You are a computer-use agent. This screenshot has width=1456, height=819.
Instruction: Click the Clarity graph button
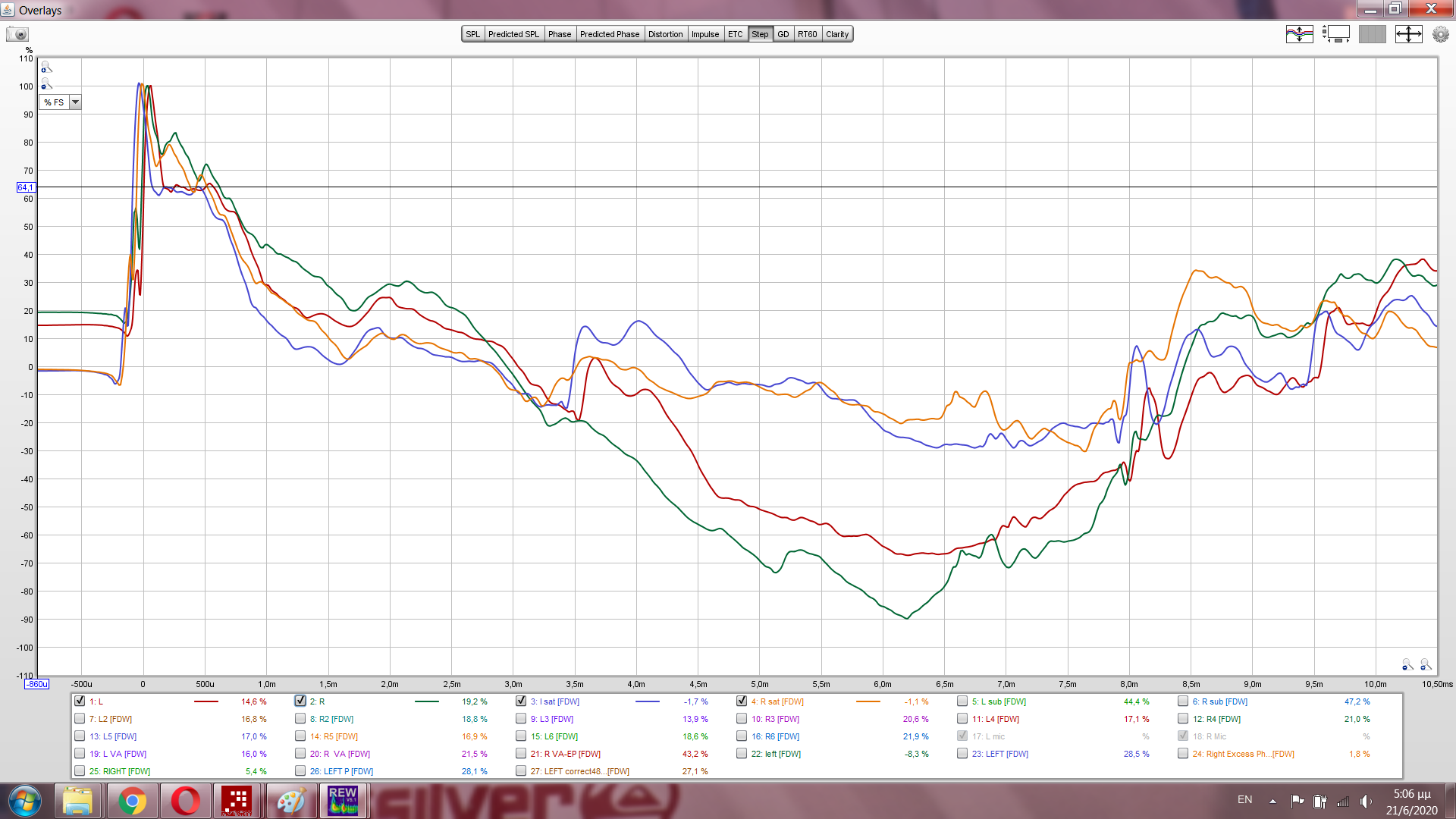click(x=837, y=34)
